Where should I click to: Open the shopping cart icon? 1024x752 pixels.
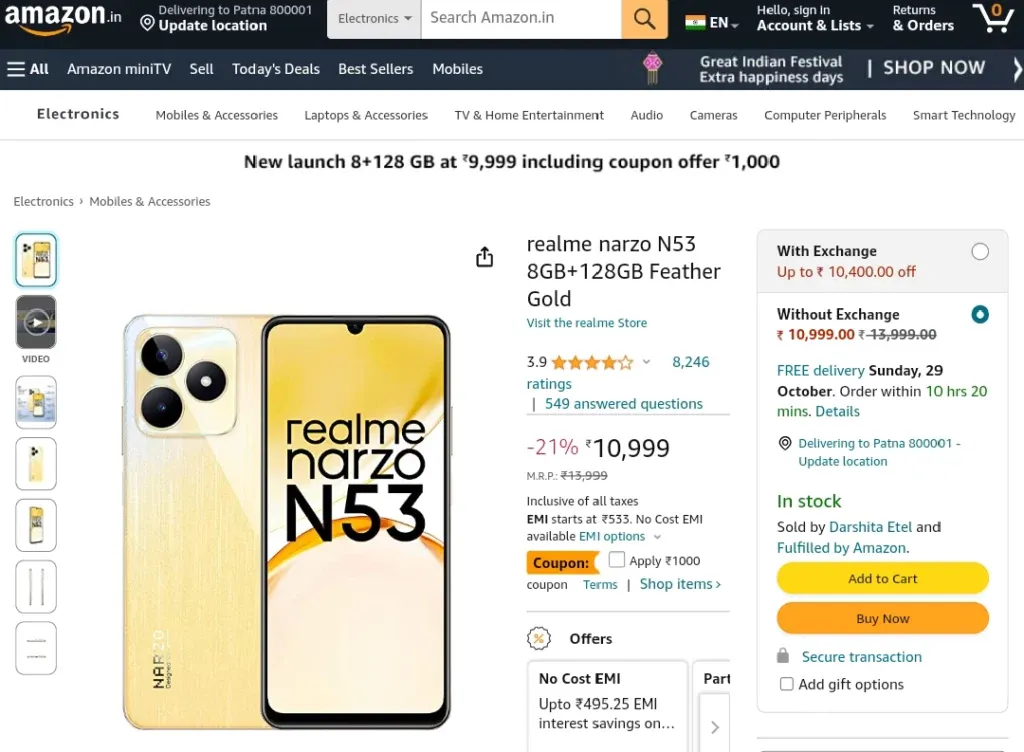coord(993,18)
